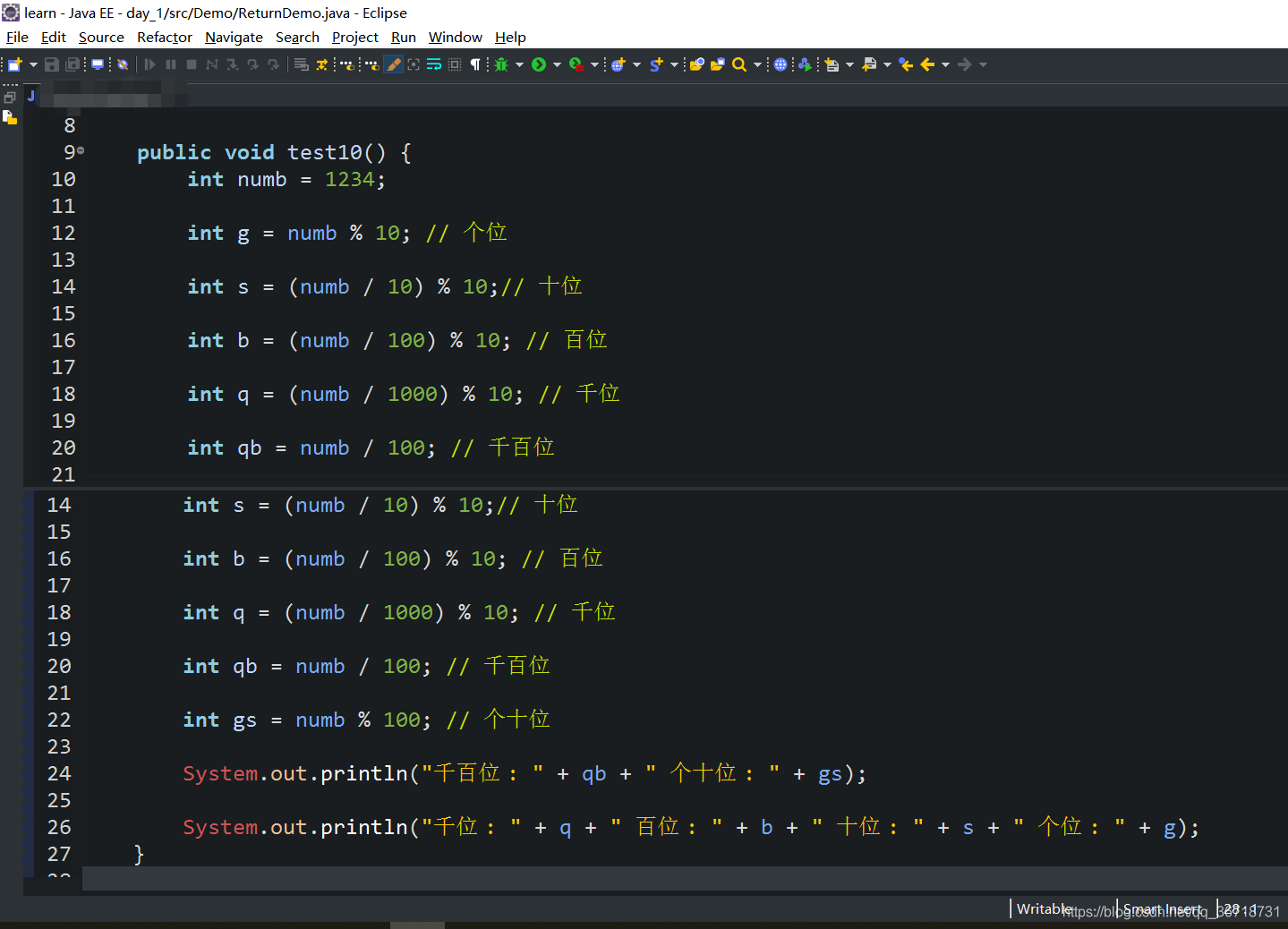
Task: Click the Debug bug icon
Action: pos(501,64)
